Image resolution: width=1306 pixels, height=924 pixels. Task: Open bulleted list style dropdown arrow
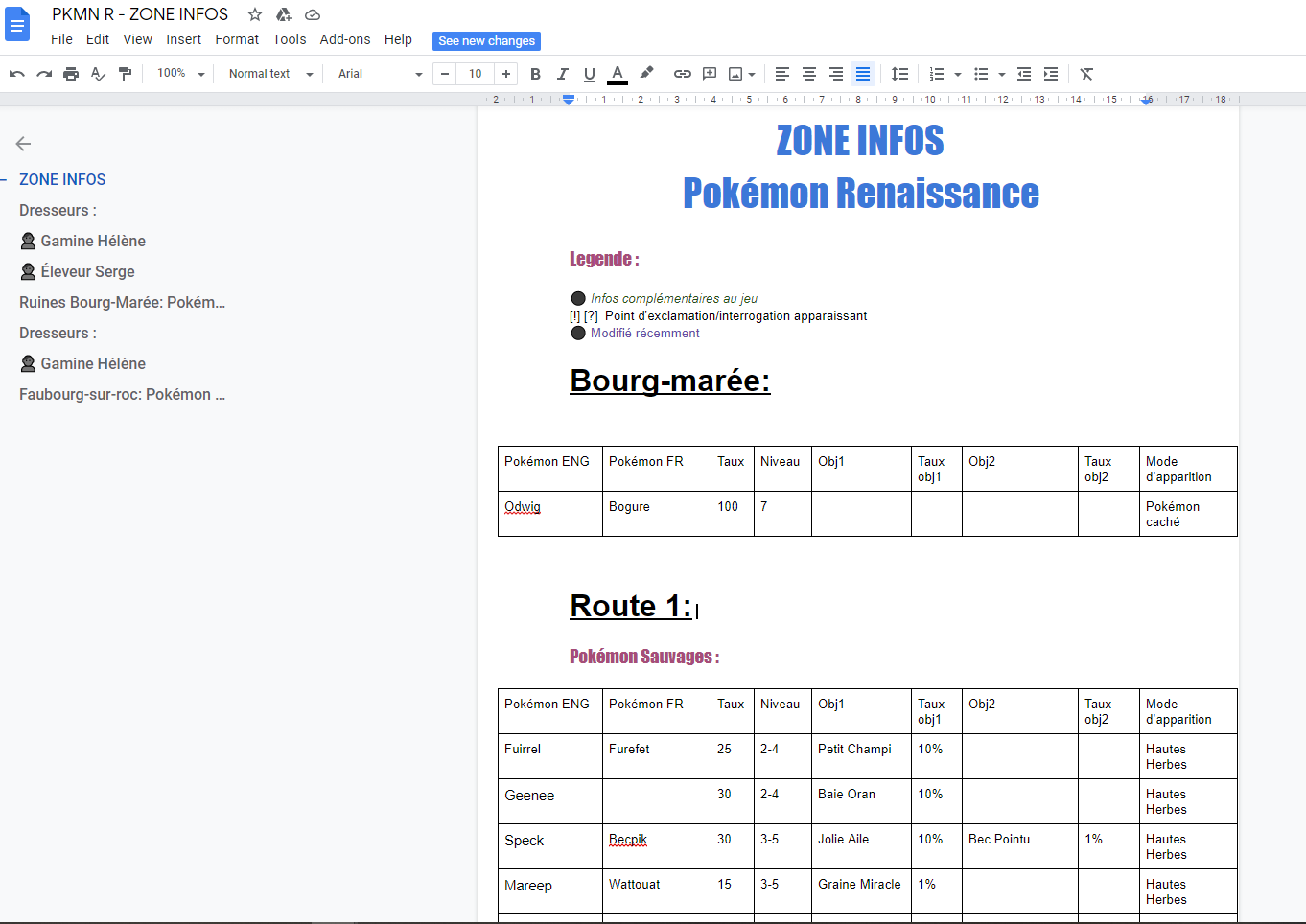click(x=1002, y=74)
